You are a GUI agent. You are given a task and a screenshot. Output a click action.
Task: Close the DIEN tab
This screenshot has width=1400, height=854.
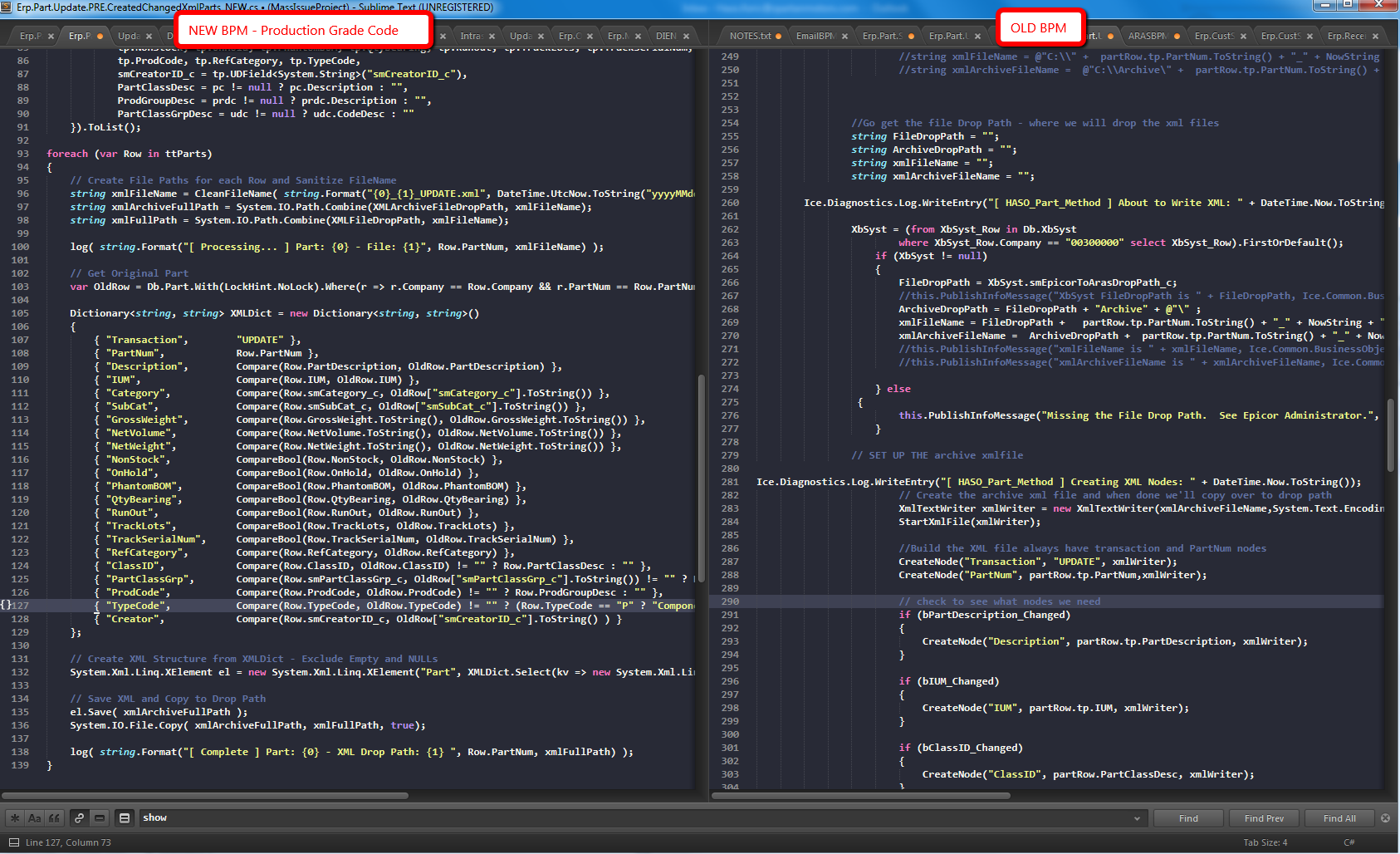[686, 37]
